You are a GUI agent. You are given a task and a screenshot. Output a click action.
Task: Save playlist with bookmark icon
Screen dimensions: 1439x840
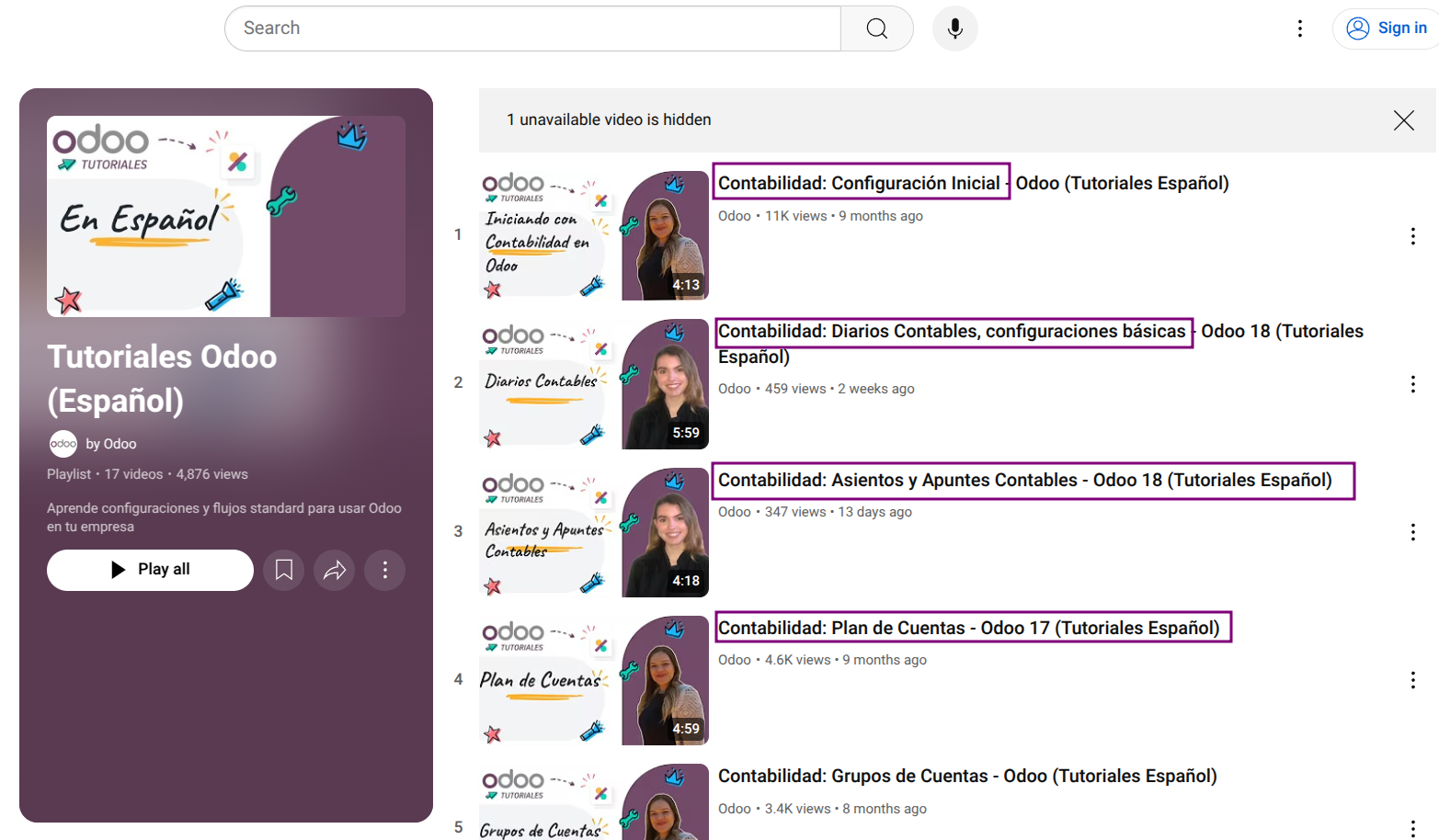[284, 570]
